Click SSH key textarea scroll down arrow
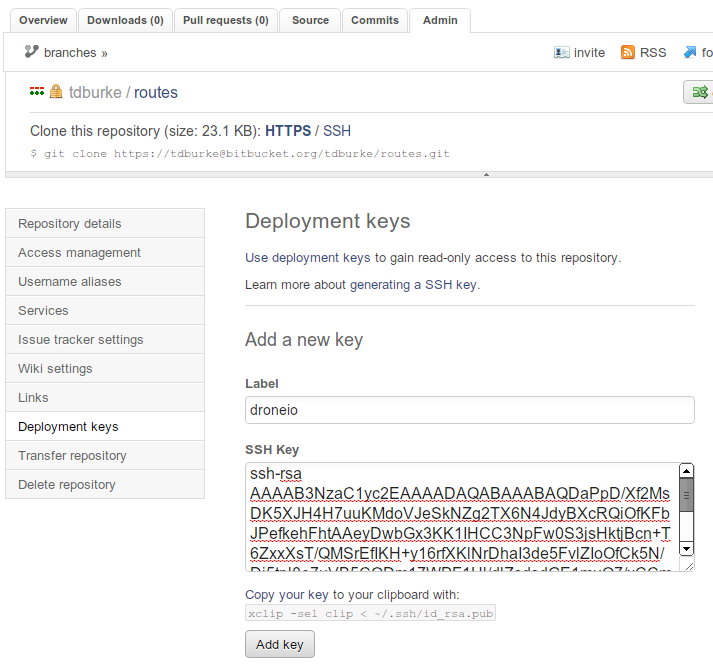The height and width of the screenshot is (665, 713). 686,549
